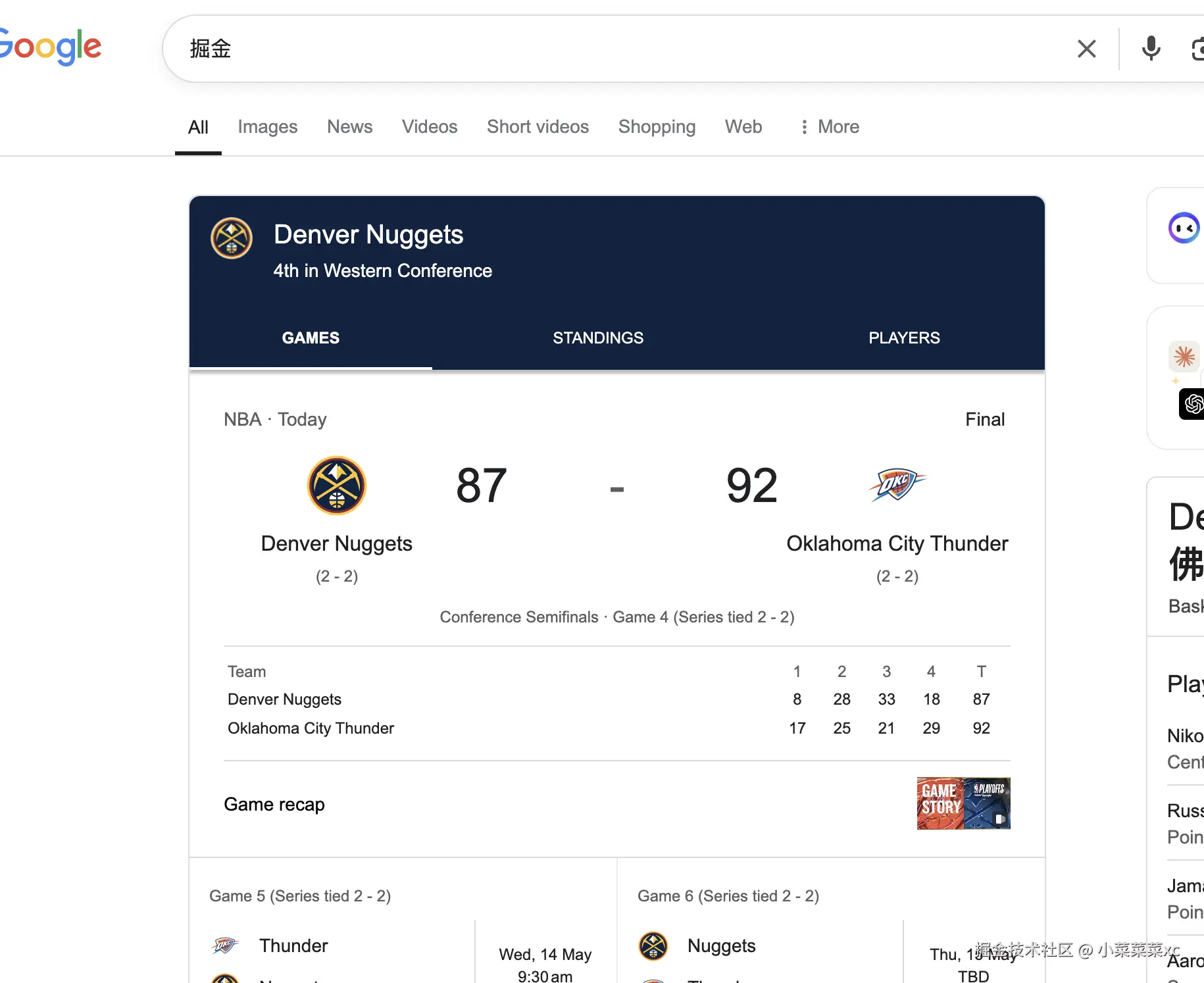Click the large Nuggets team logo

pos(337,486)
